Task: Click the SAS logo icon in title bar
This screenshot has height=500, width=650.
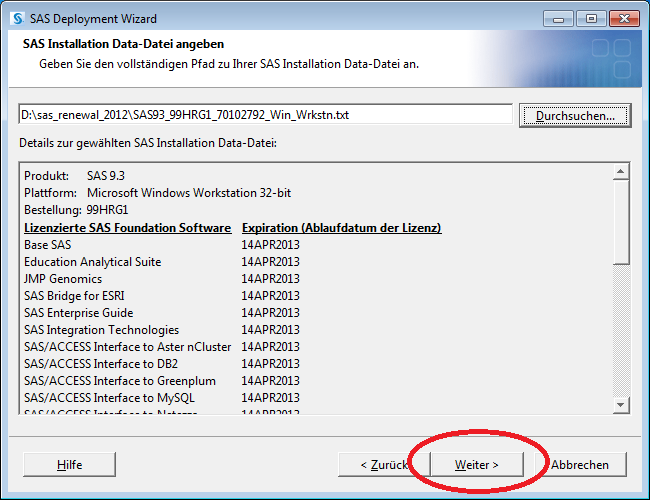Action: point(18,19)
